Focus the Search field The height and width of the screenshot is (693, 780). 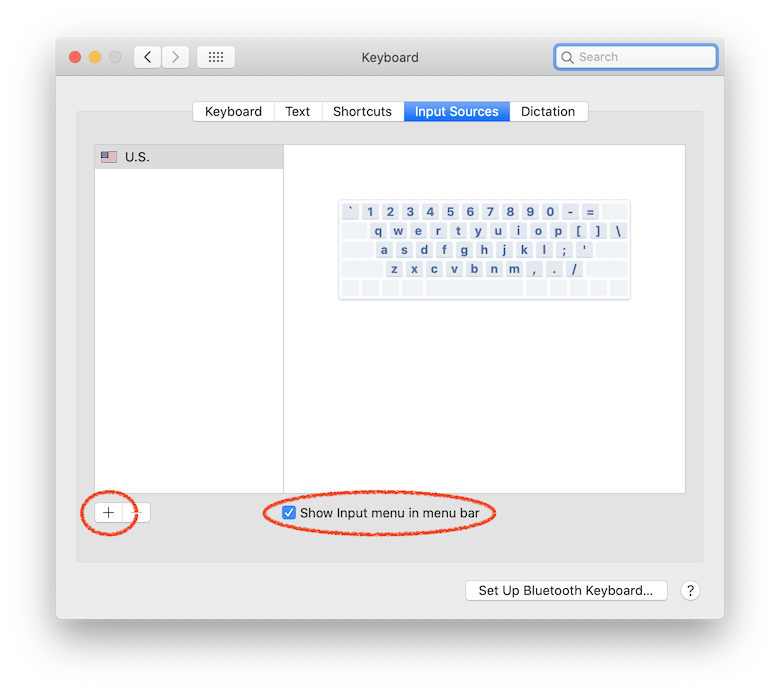tap(636, 57)
